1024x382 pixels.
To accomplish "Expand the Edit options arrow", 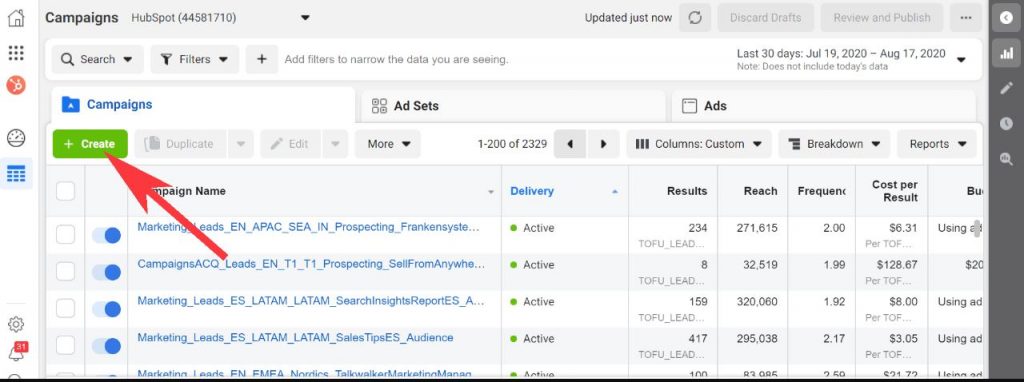I will tap(336, 144).
